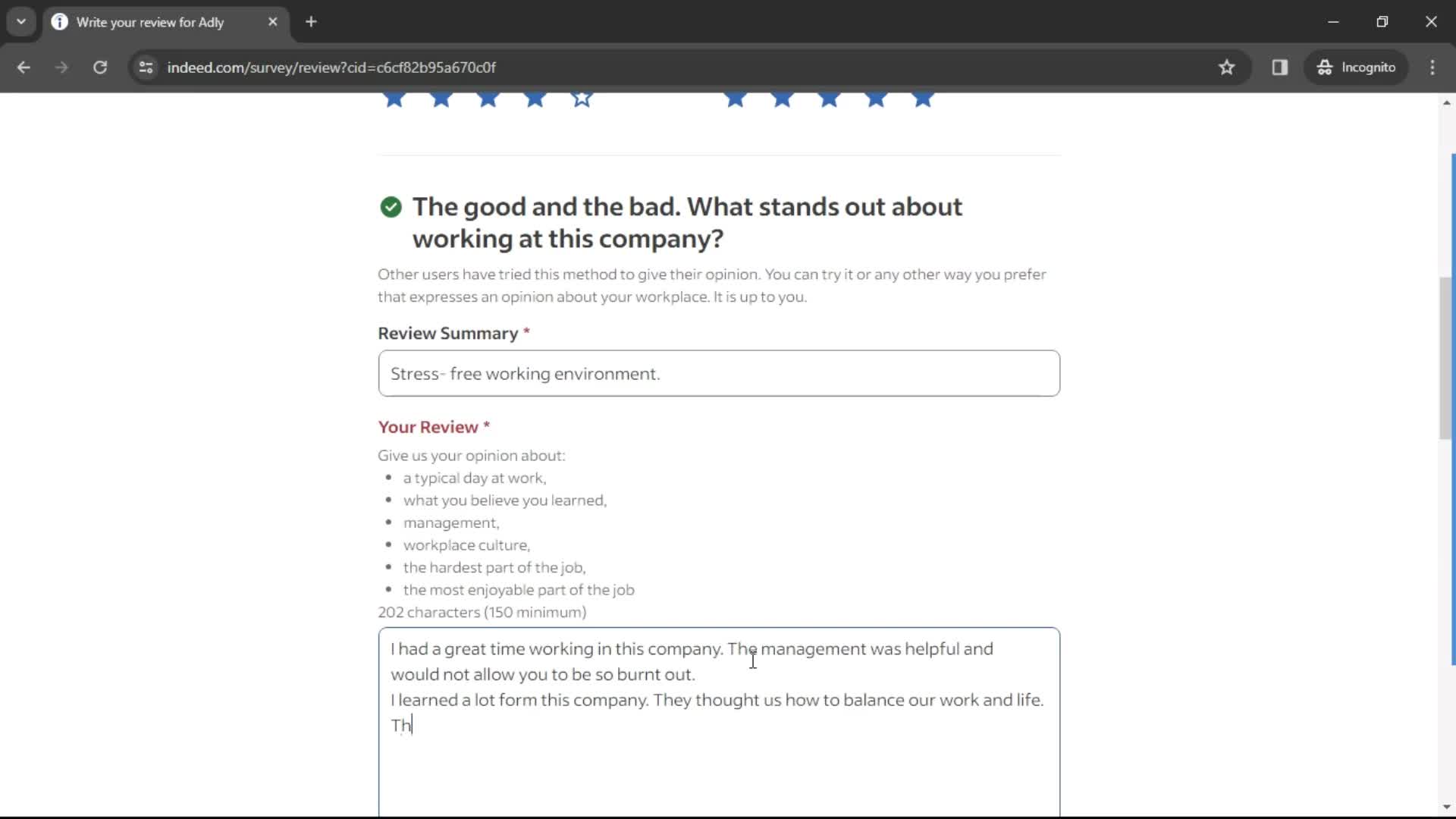
Task: Click the Review Summary input field
Action: (x=719, y=374)
